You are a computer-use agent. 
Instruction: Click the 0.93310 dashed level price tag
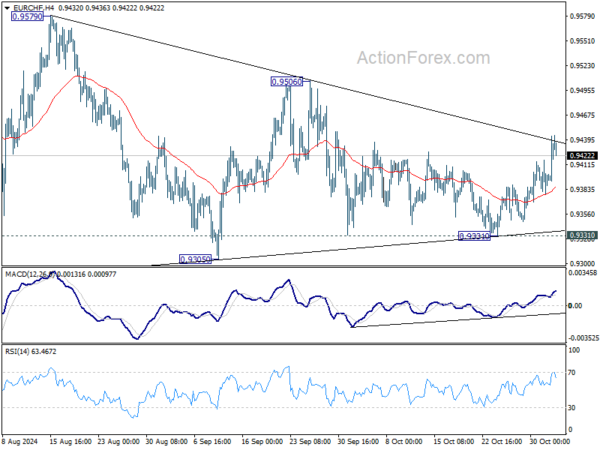coord(582,235)
